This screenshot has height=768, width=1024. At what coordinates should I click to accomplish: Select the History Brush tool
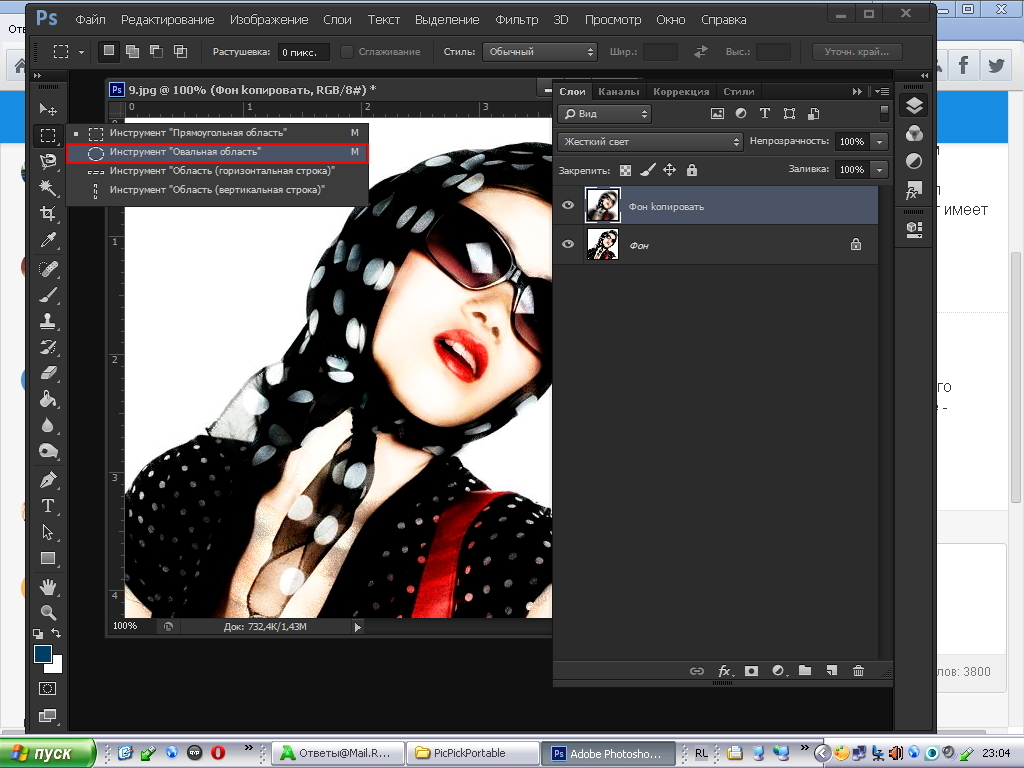click(48, 347)
